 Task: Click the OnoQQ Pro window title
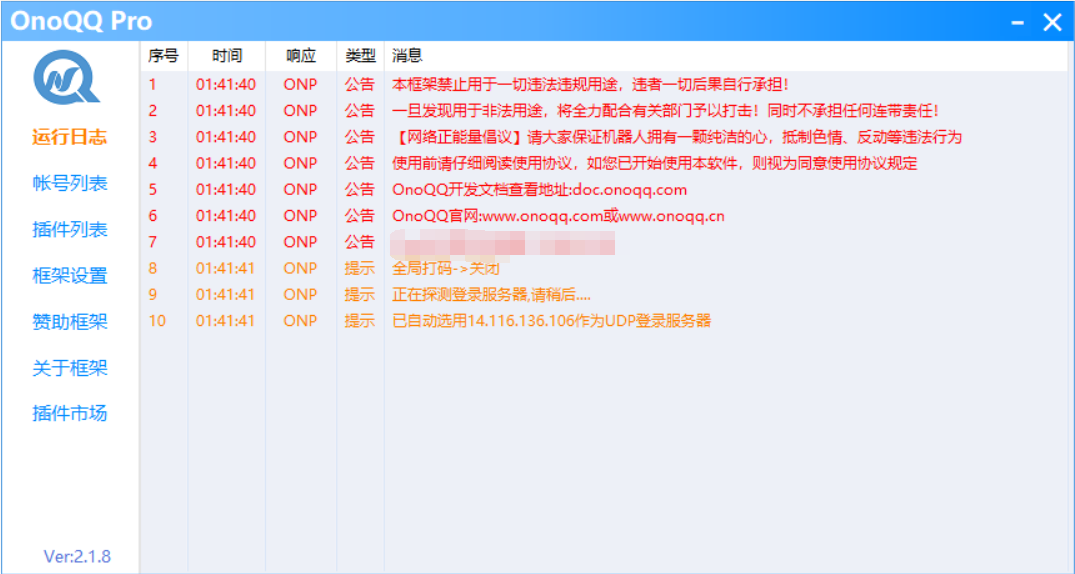pos(81,22)
